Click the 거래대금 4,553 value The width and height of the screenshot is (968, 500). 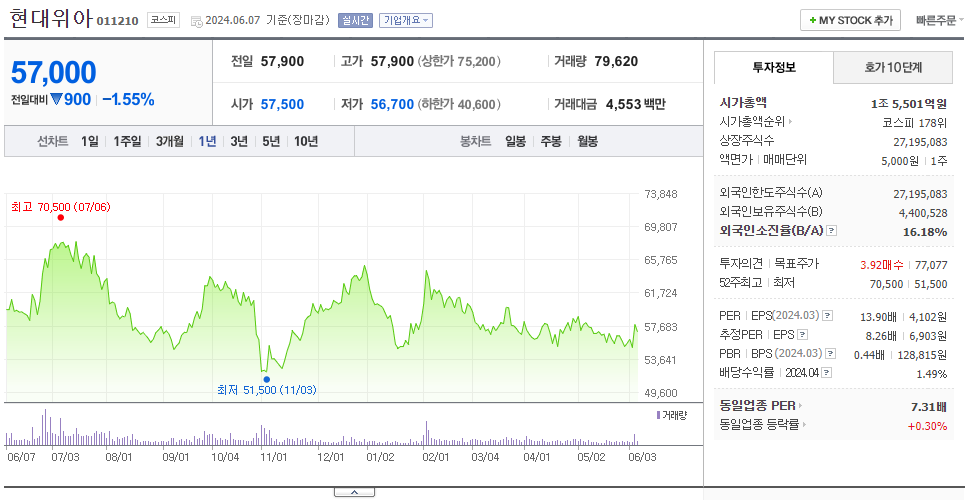pyautogui.click(x=624, y=105)
